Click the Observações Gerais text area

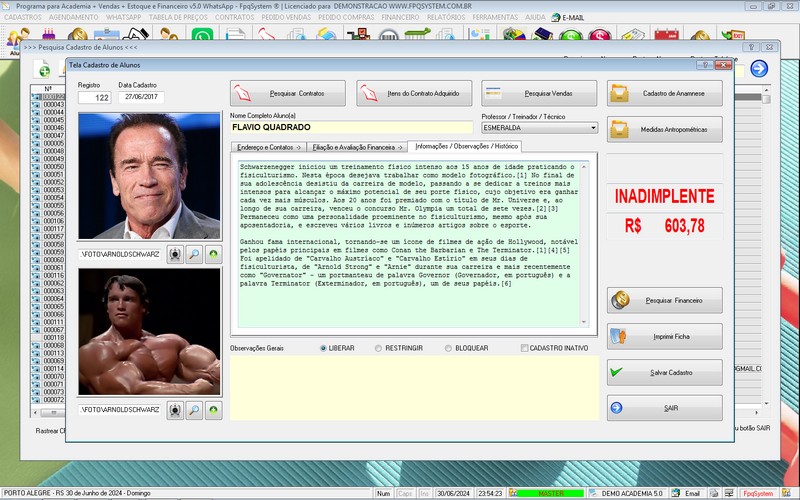pyautogui.click(x=414, y=388)
